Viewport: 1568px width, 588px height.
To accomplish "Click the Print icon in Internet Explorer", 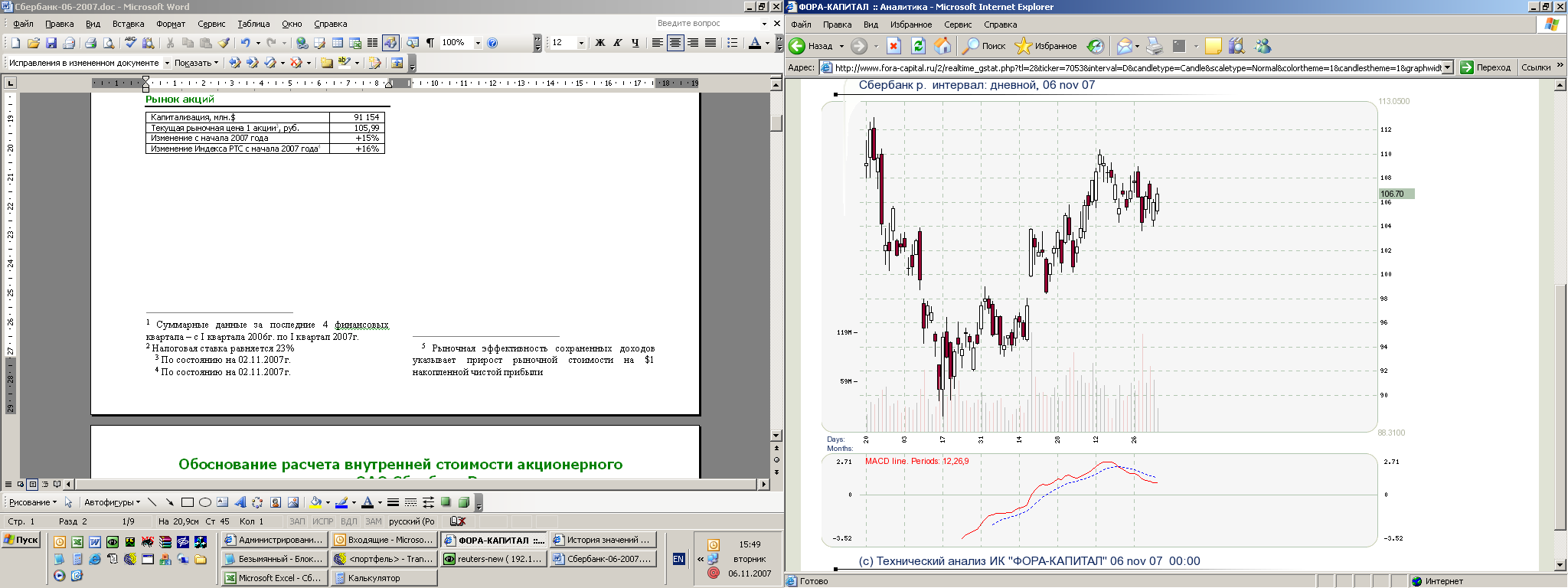I will pyautogui.click(x=1155, y=46).
